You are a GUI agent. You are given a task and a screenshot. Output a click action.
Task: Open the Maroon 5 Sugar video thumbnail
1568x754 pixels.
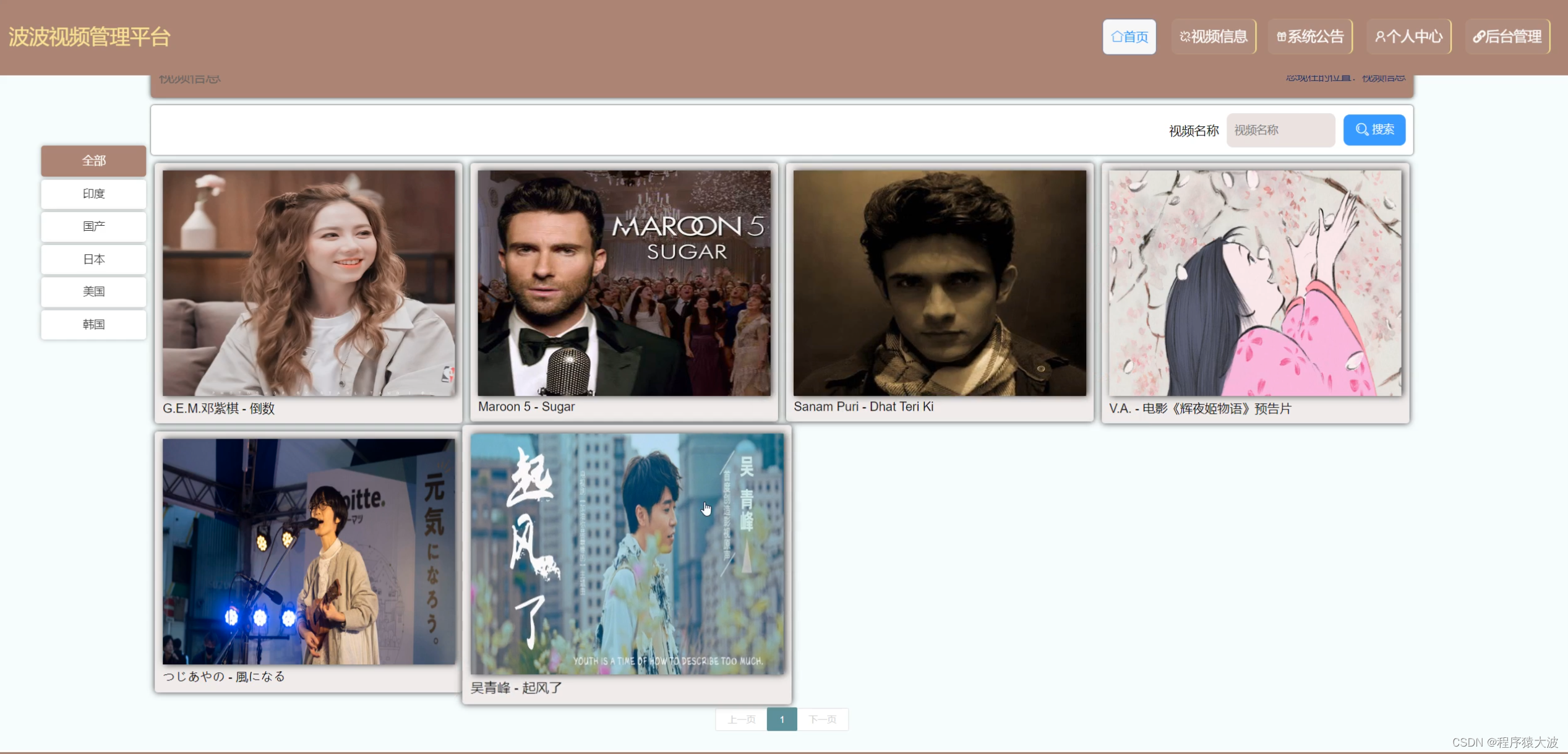tap(624, 283)
